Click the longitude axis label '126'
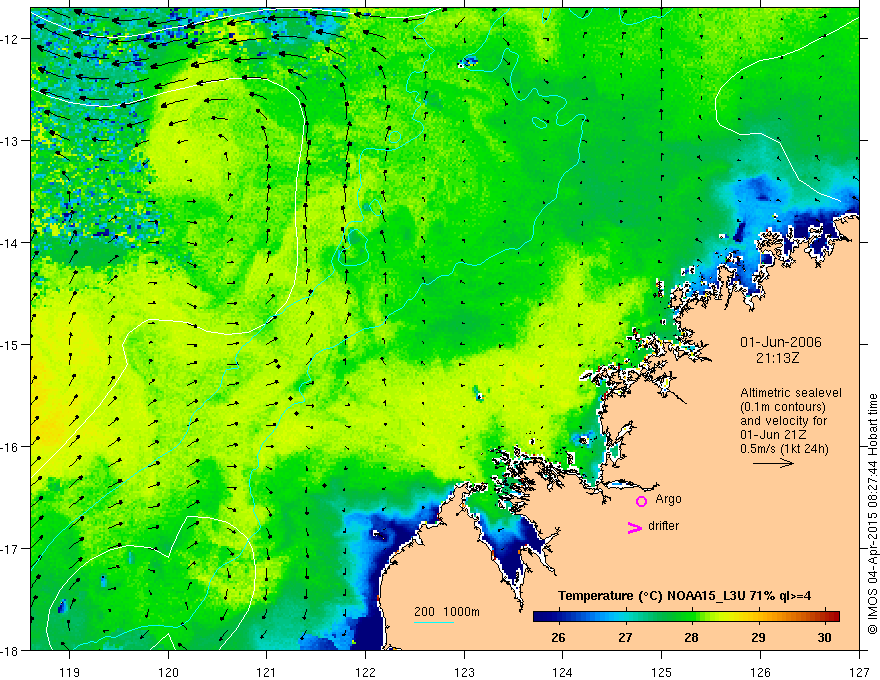Image resolution: width=880 pixels, height=680 pixels. 760,672
